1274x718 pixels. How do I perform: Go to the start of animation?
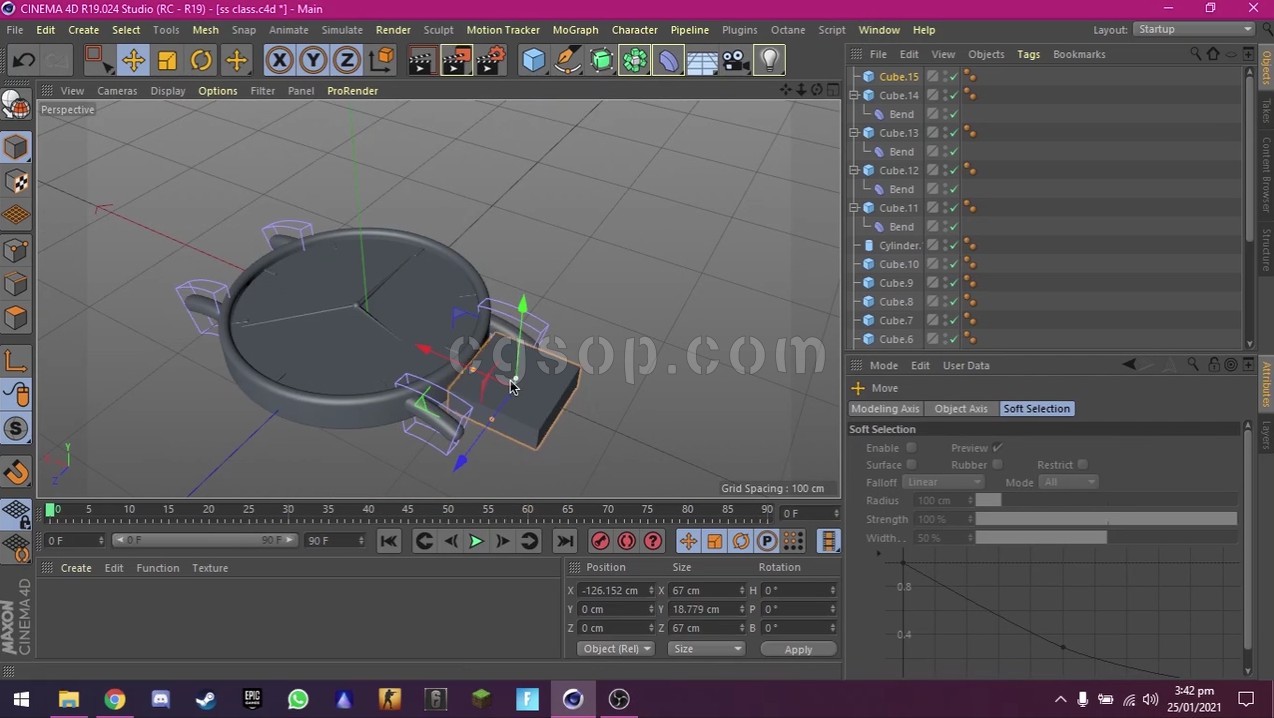tap(389, 541)
